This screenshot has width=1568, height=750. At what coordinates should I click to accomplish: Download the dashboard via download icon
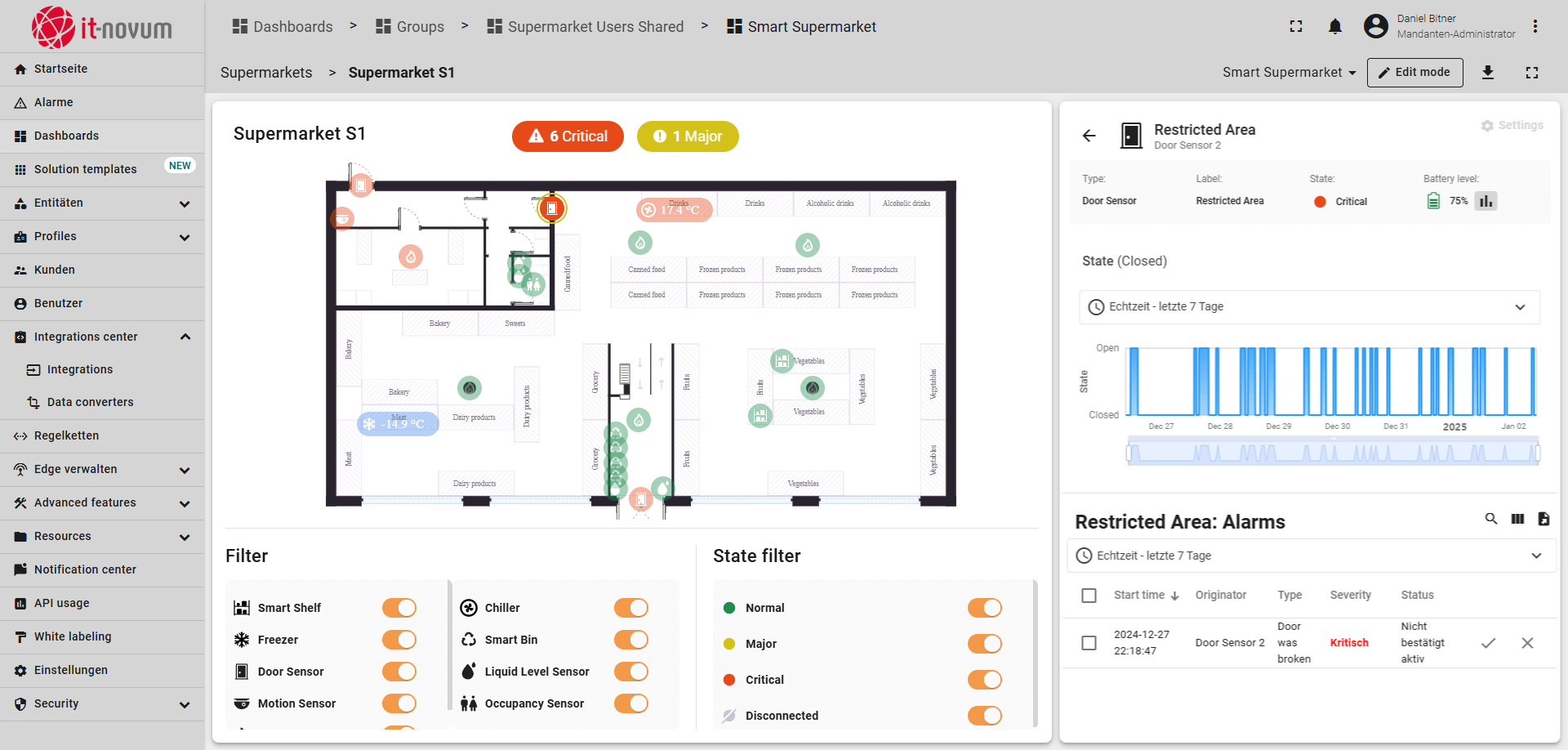point(1488,73)
